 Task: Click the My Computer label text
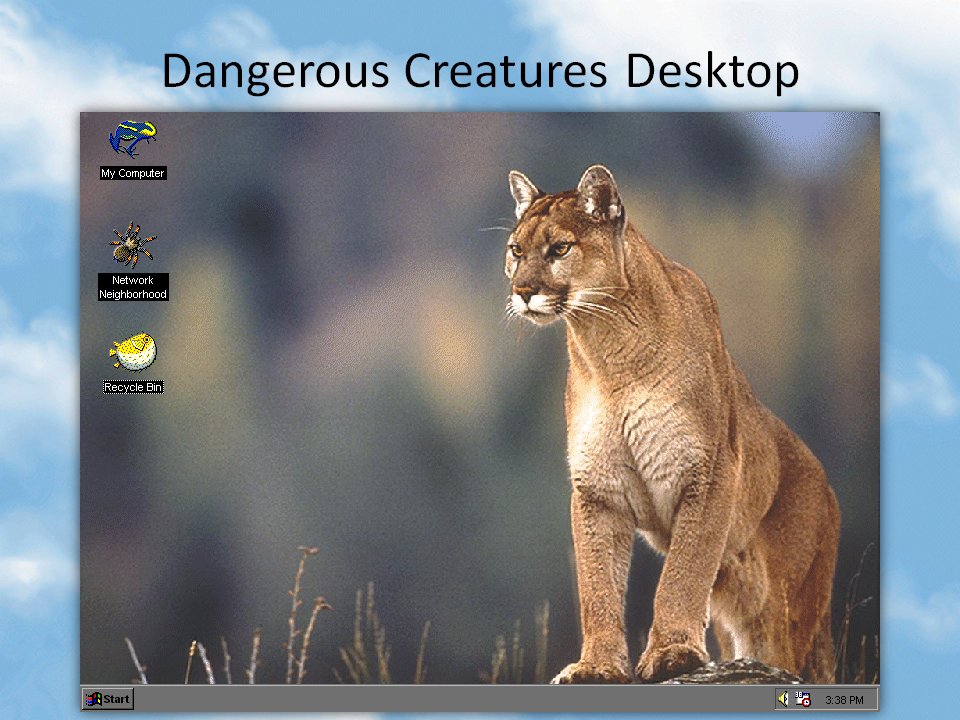click(x=133, y=173)
